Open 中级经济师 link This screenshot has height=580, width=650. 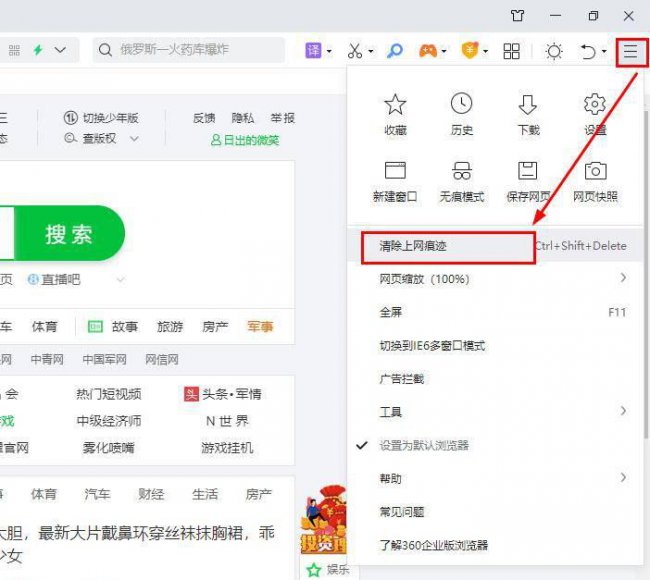click(x=109, y=421)
